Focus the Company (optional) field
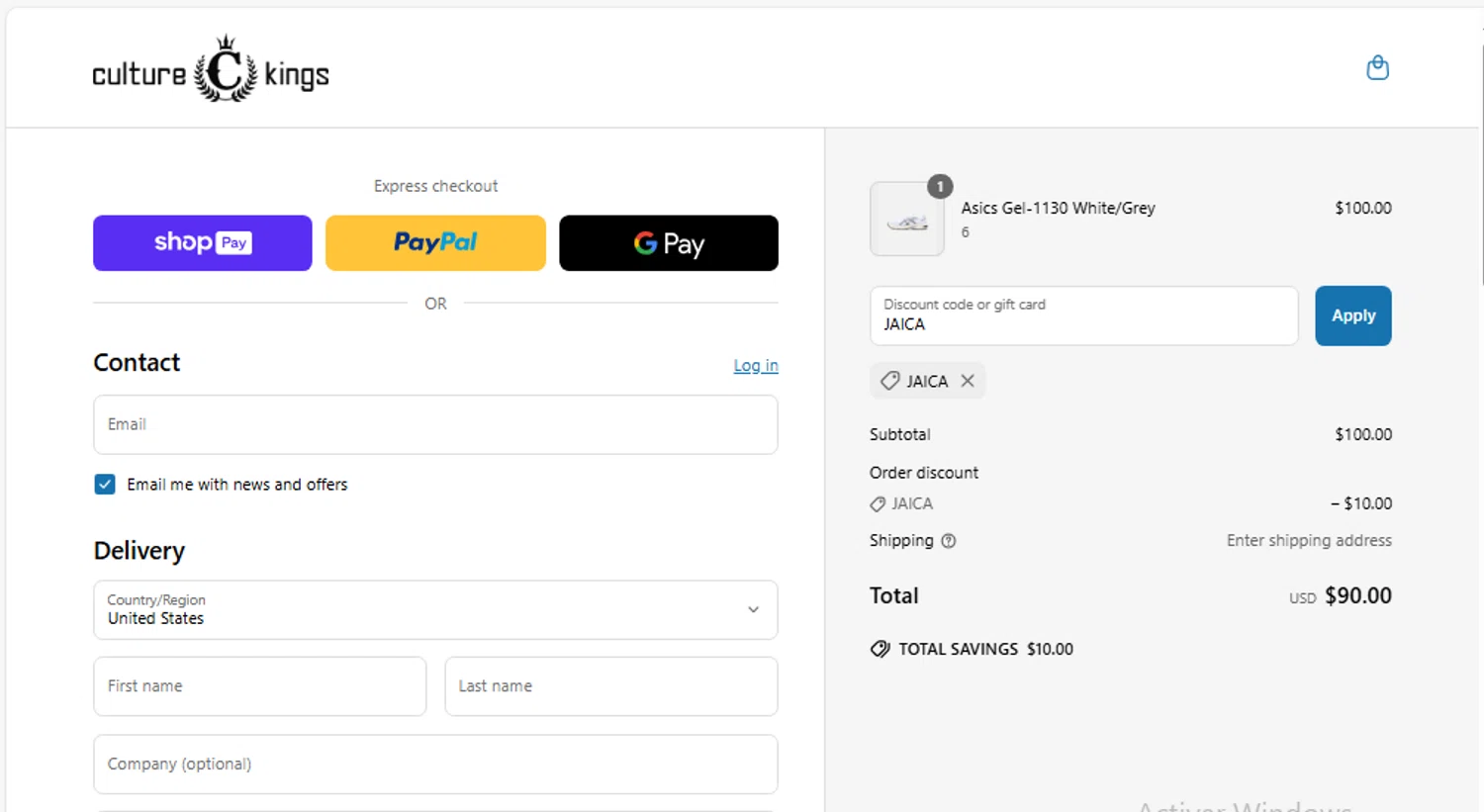Viewport: 1484px width, 812px height. point(435,764)
